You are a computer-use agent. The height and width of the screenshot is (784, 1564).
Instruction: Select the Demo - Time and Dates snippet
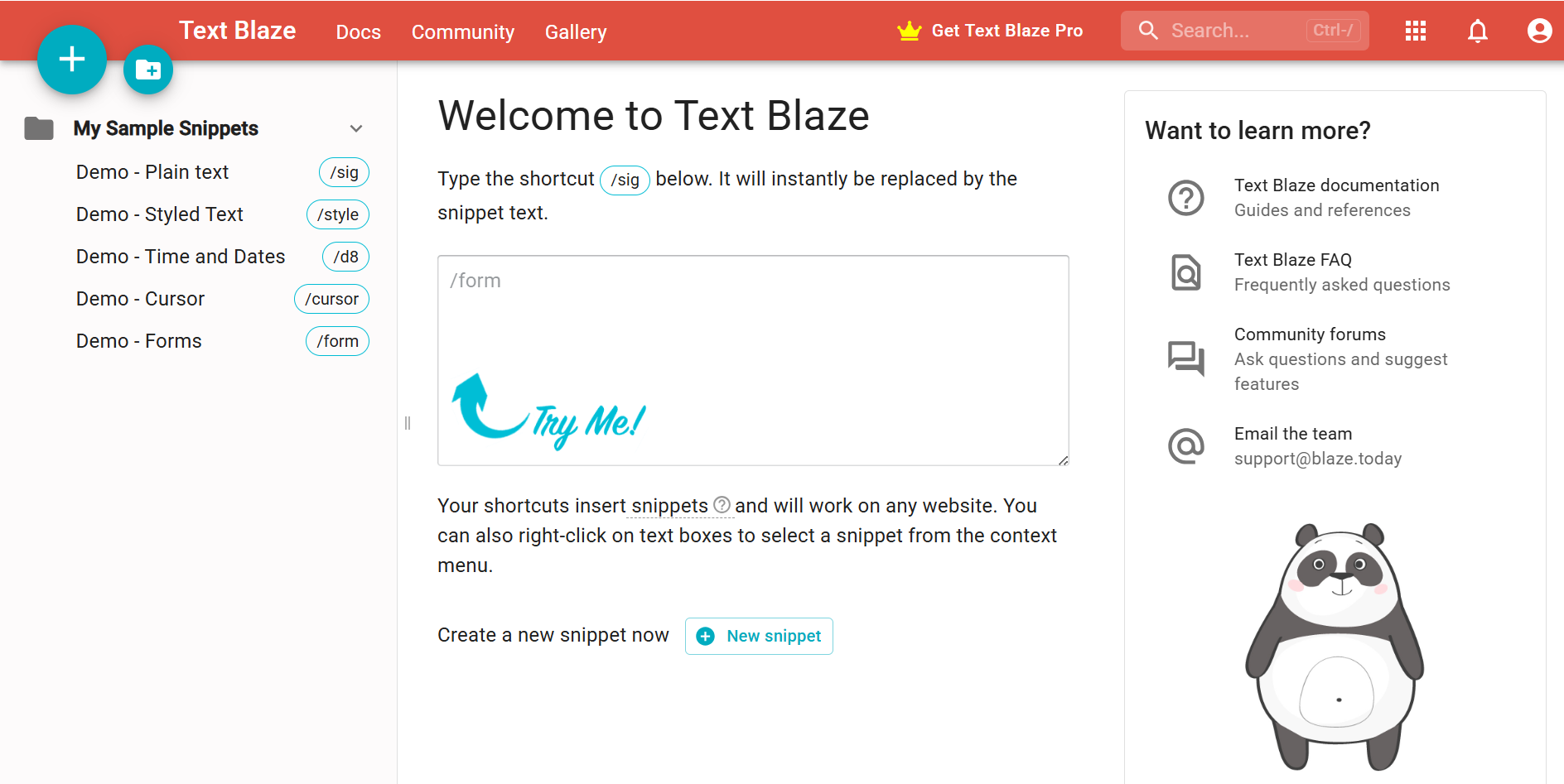[x=181, y=257]
